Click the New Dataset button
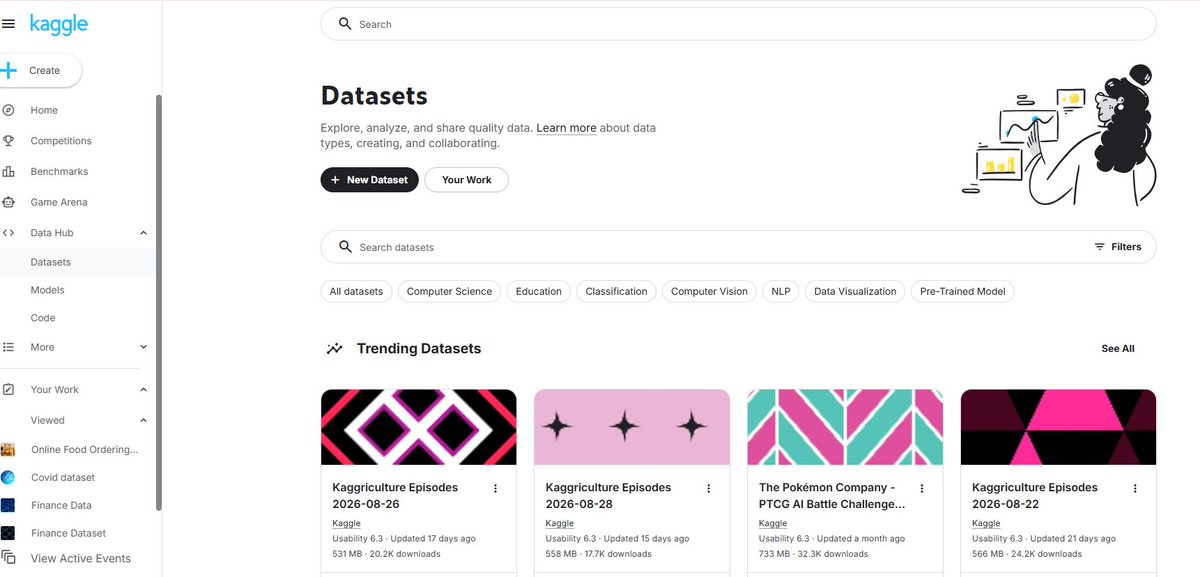The height and width of the screenshot is (577, 1200). click(x=369, y=180)
